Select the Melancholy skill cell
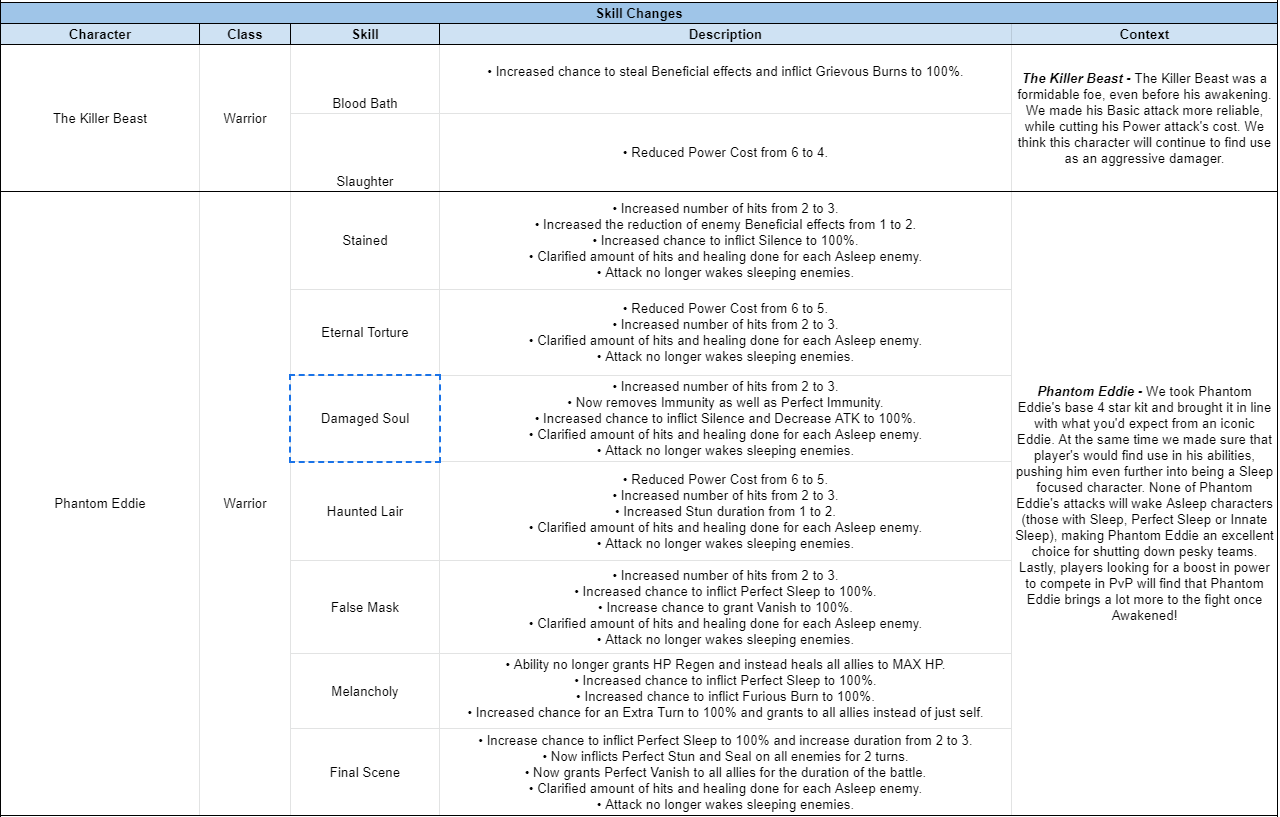1280x817 pixels. click(365, 691)
